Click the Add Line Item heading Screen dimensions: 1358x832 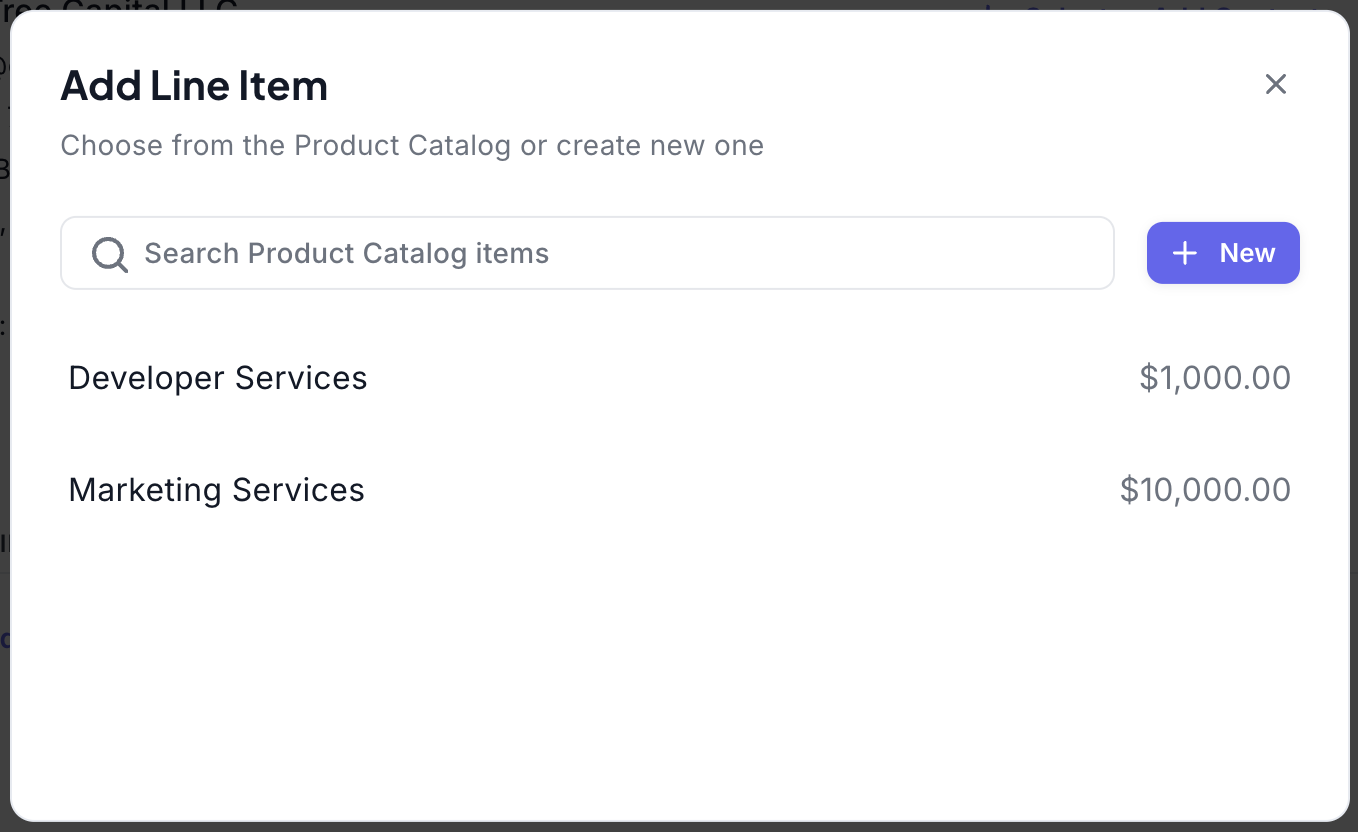pyautogui.click(x=194, y=86)
